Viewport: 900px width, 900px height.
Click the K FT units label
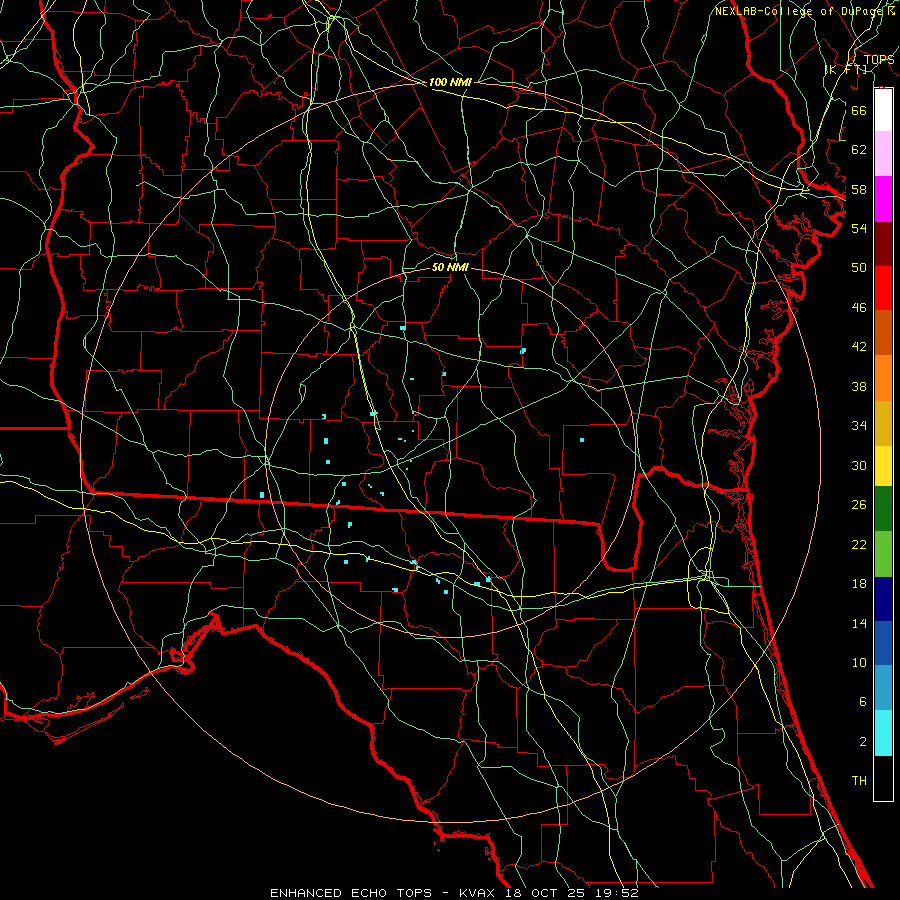[x=846, y=69]
